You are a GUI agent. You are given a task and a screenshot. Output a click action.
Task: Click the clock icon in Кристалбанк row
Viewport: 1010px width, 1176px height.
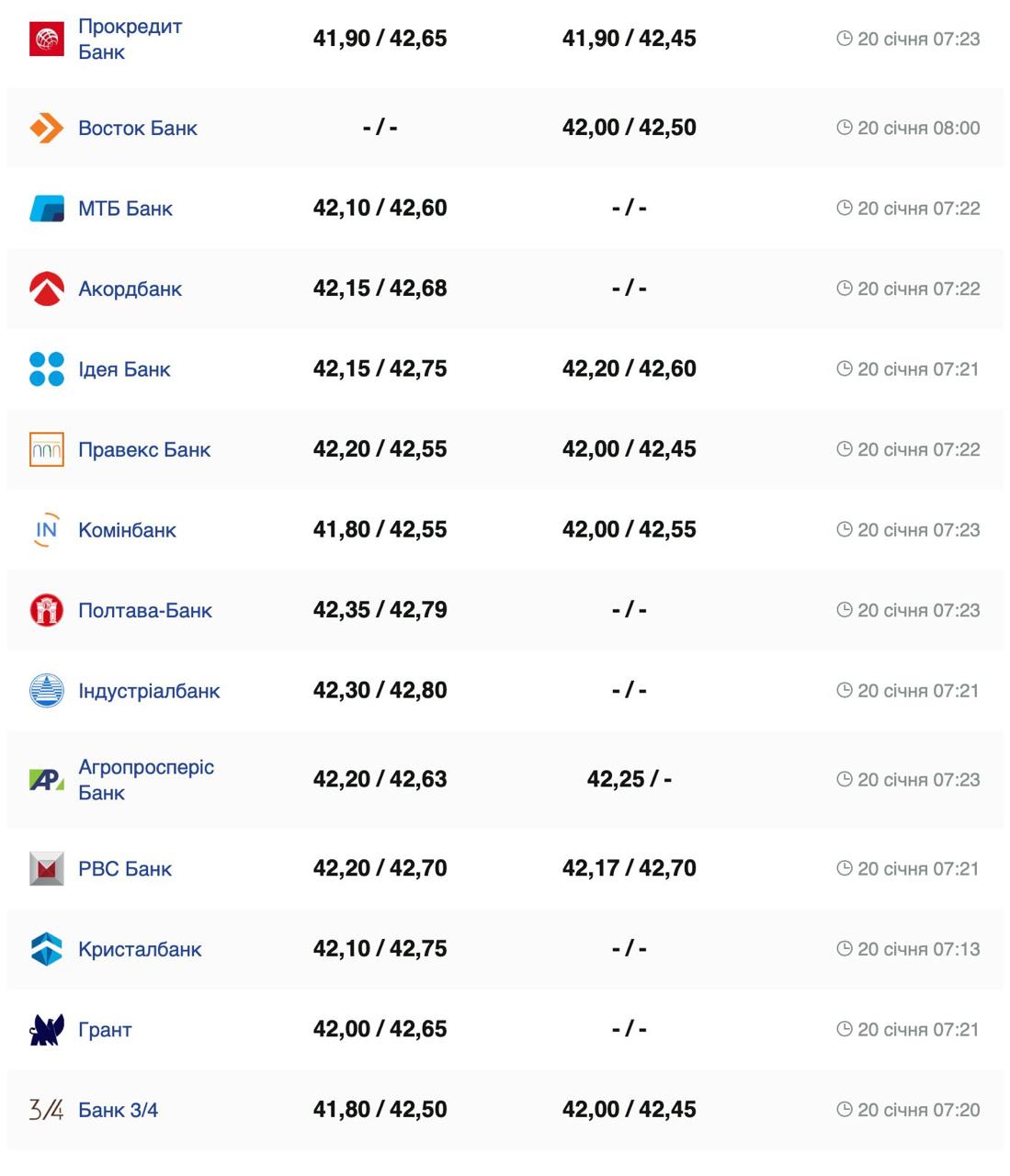tap(844, 949)
